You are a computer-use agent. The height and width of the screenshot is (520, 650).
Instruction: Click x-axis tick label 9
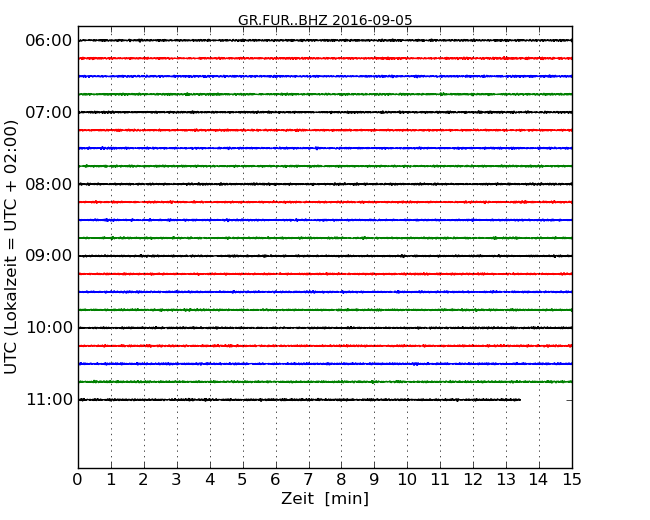point(374,479)
